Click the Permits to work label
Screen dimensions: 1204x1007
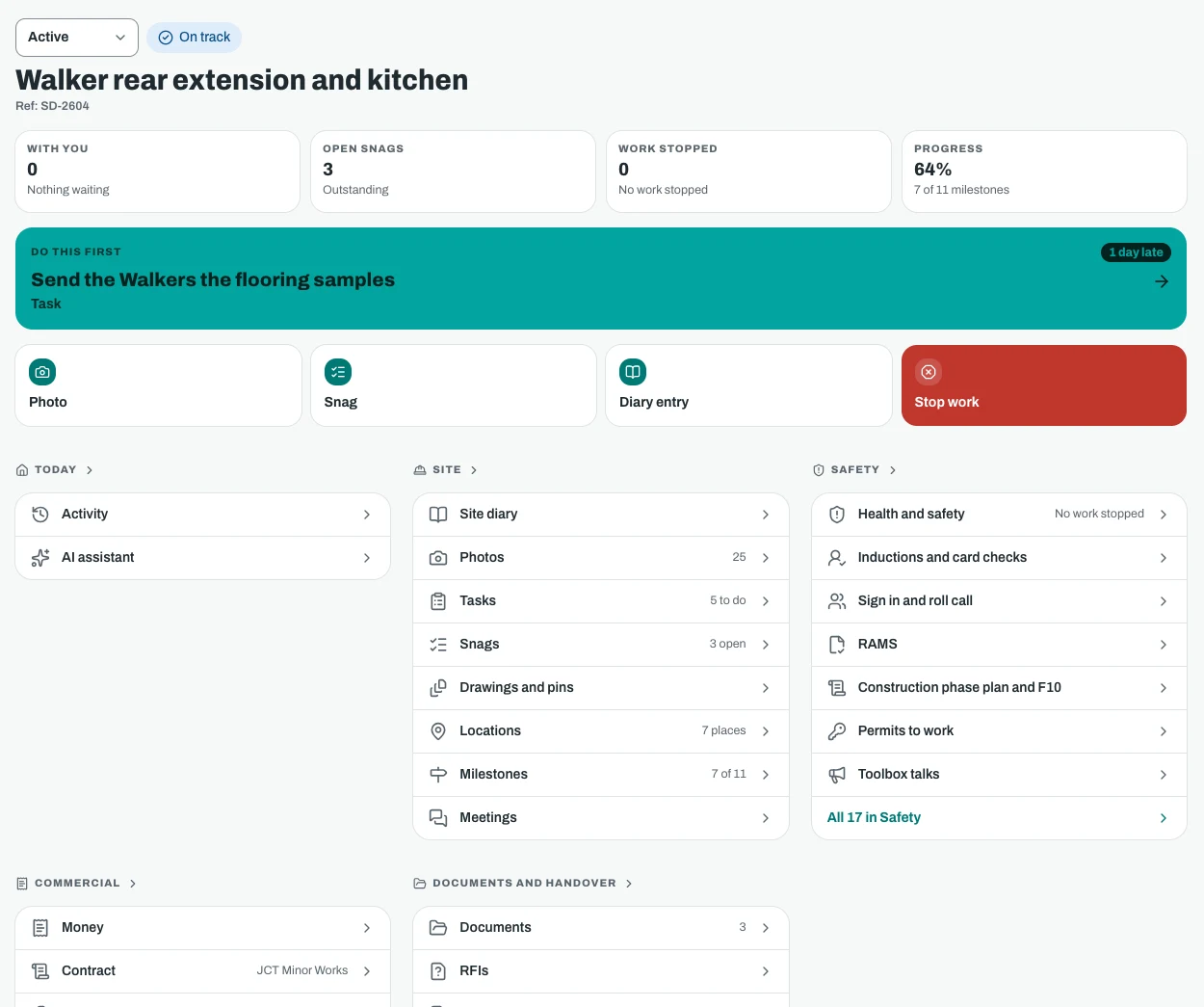905,730
